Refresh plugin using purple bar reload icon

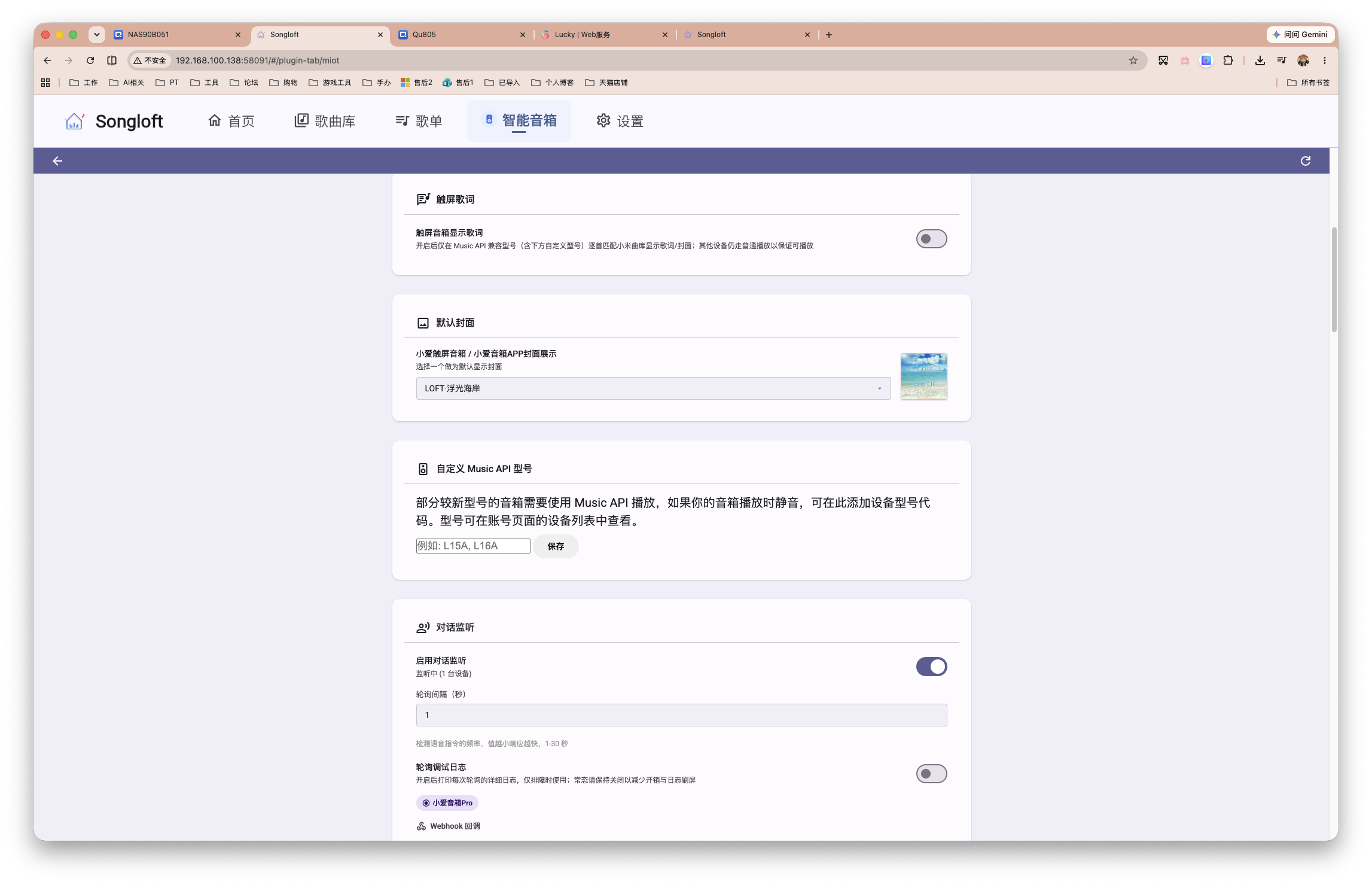[x=1306, y=161]
